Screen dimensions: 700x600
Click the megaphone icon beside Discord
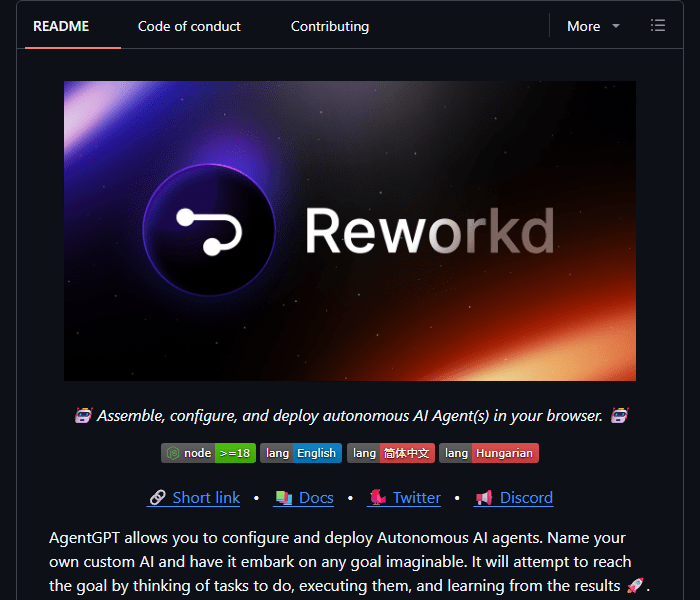click(x=484, y=497)
